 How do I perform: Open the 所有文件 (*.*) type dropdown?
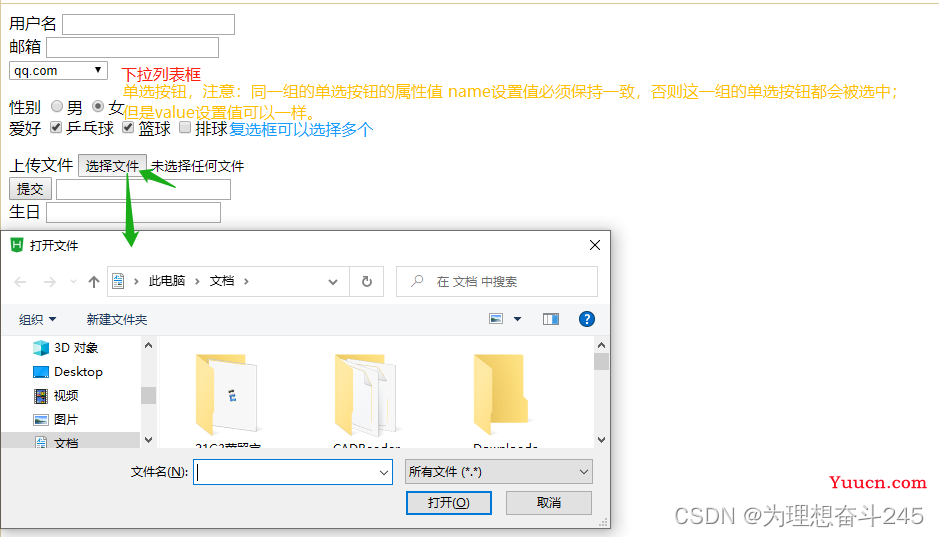(x=499, y=472)
